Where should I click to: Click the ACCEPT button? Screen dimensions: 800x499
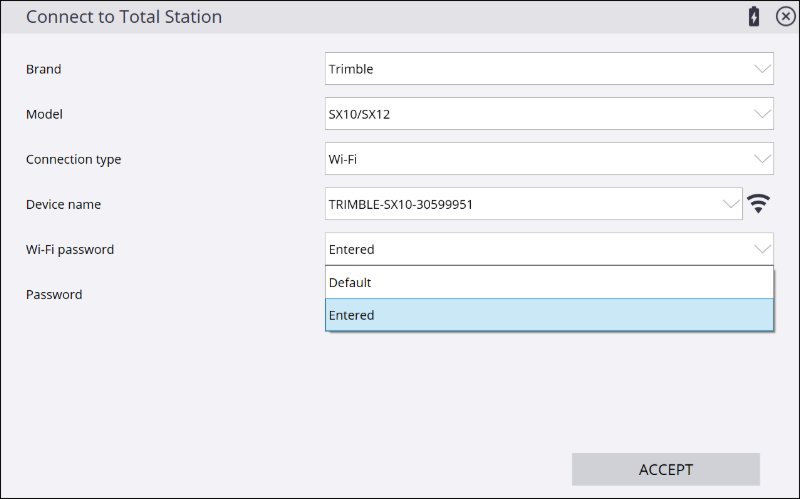coord(666,469)
